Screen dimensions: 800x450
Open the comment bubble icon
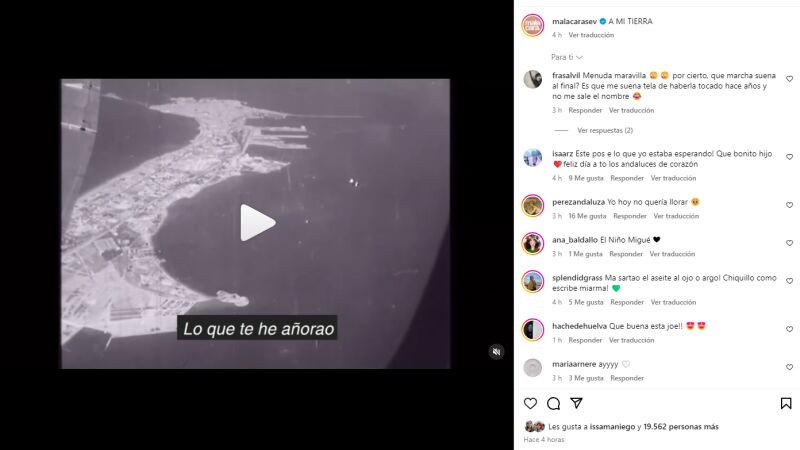pyautogui.click(x=554, y=404)
